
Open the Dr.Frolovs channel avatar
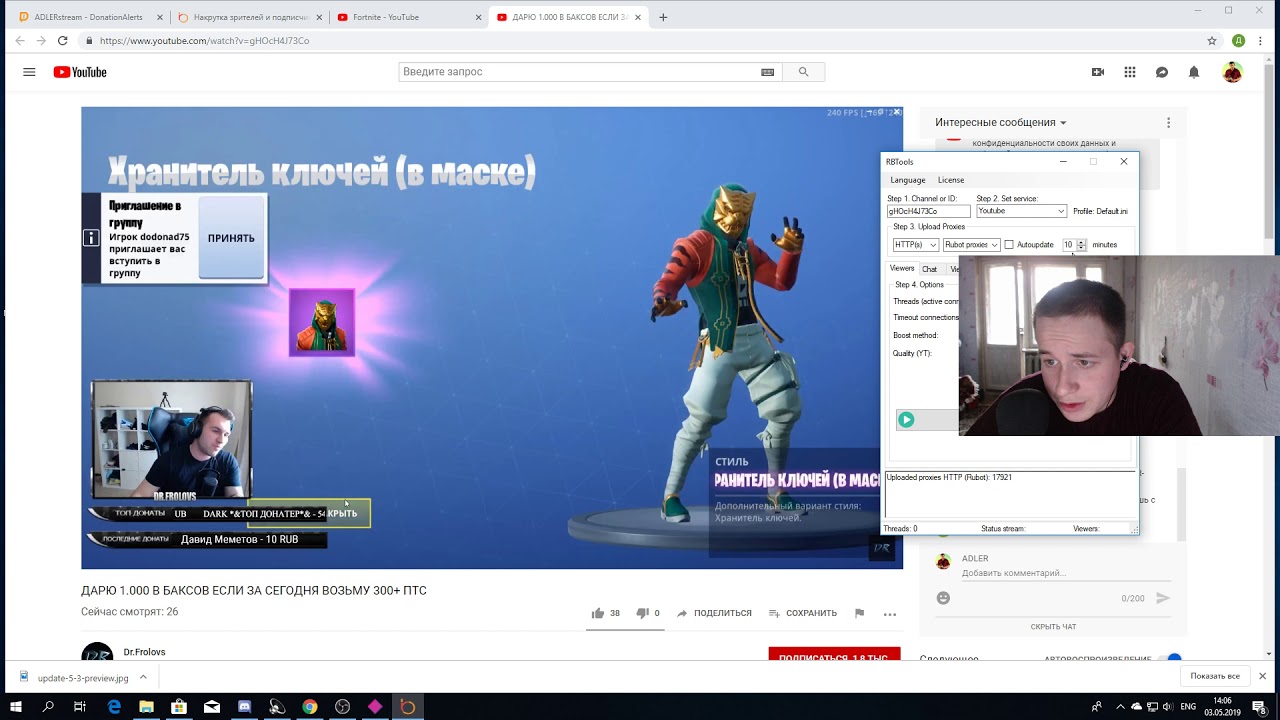click(x=97, y=653)
